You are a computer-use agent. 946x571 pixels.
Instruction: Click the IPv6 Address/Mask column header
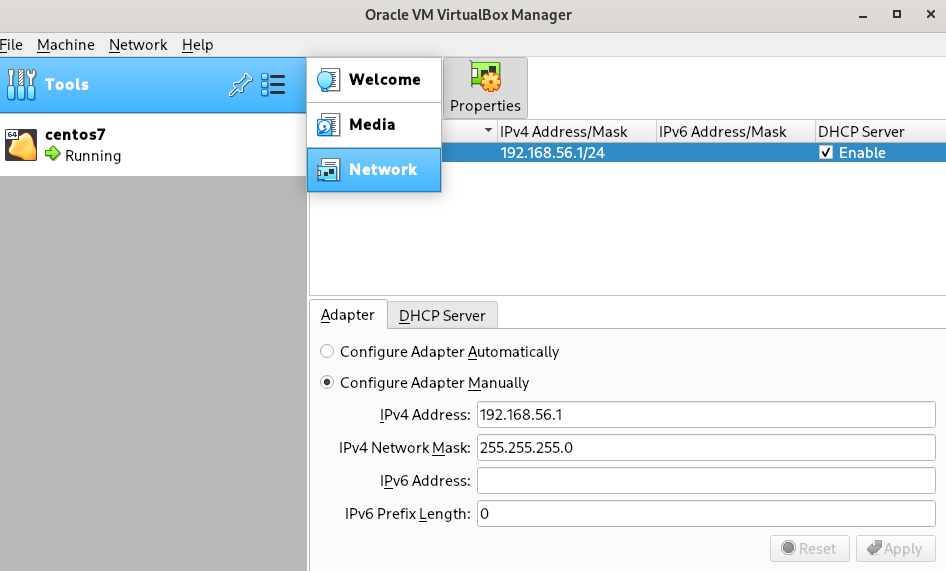(735, 132)
